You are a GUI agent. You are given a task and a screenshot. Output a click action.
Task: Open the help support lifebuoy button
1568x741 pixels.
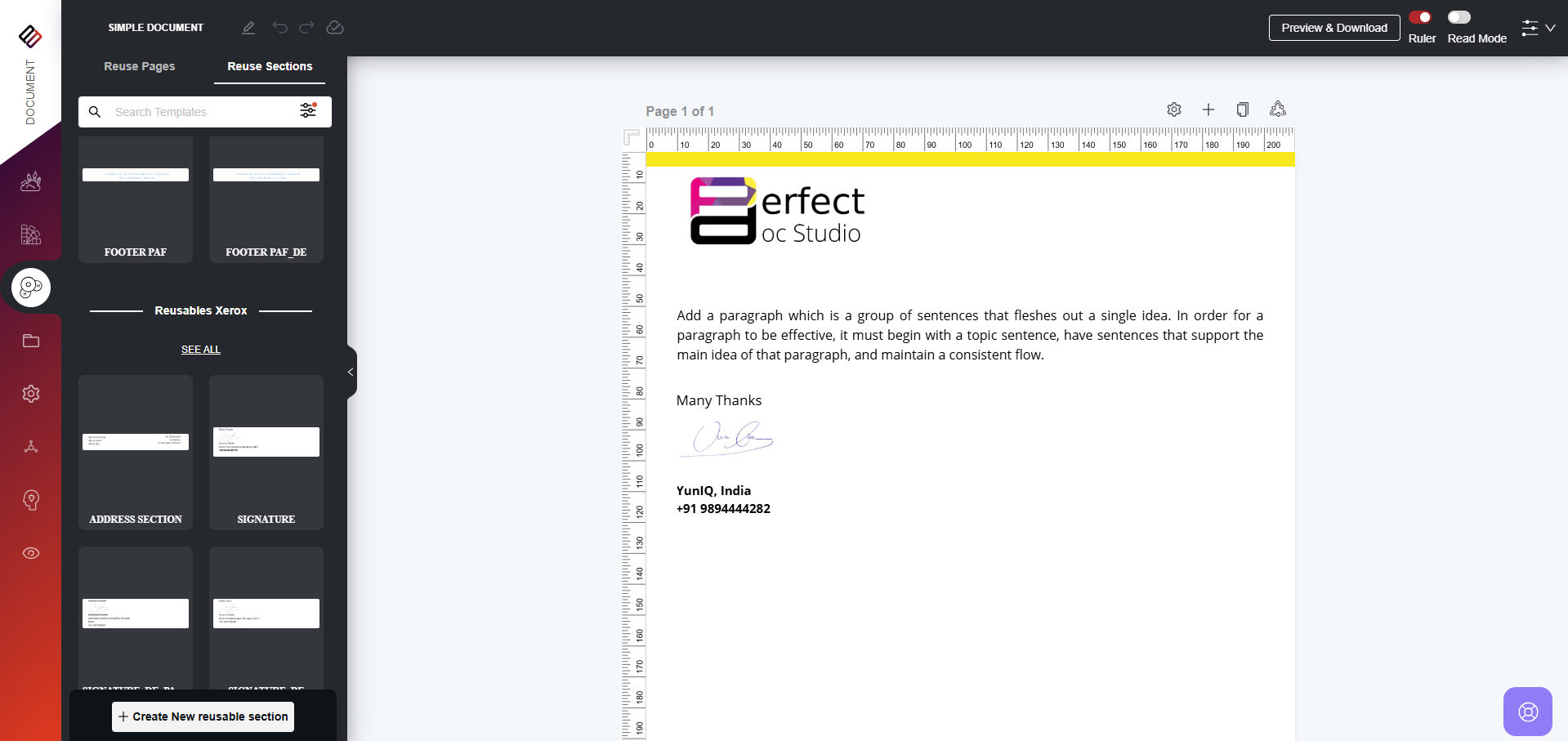(1527, 712)
